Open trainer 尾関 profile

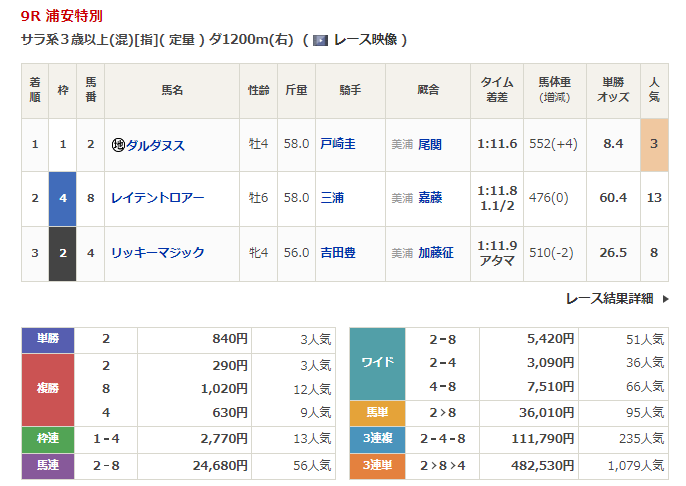coord(429,145)
